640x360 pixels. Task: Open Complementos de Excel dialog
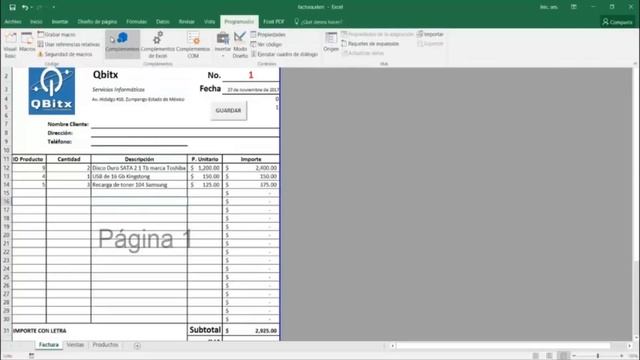pos(158,44)
